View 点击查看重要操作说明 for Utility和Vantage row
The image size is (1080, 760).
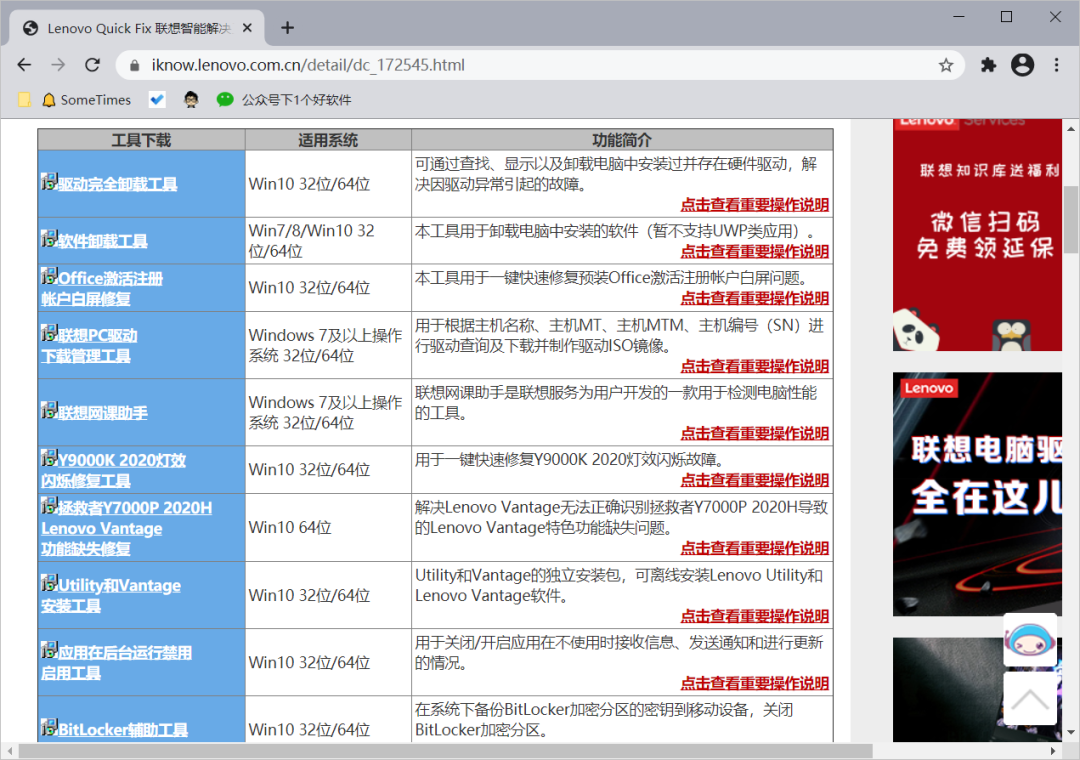pos(754,616)
